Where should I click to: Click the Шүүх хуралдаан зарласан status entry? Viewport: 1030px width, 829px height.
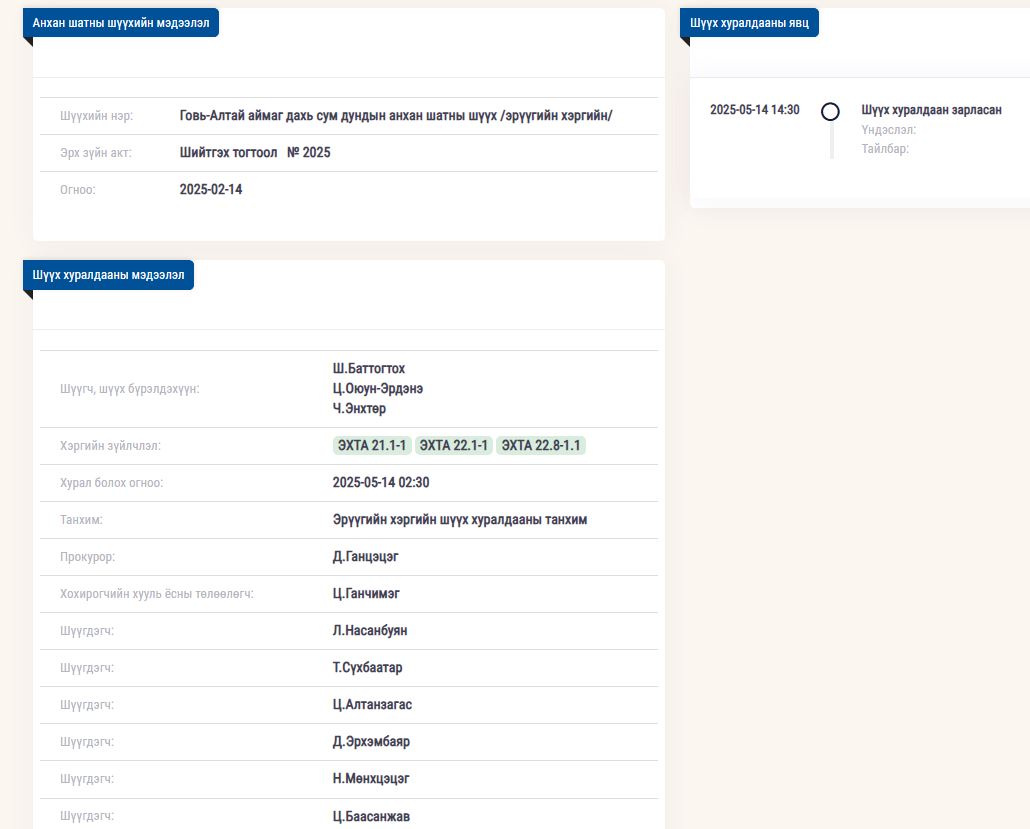[931, 110]
